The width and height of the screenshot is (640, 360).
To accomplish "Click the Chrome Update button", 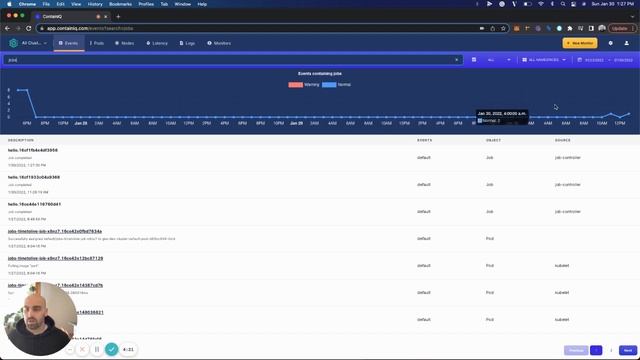I will point(622,28).
